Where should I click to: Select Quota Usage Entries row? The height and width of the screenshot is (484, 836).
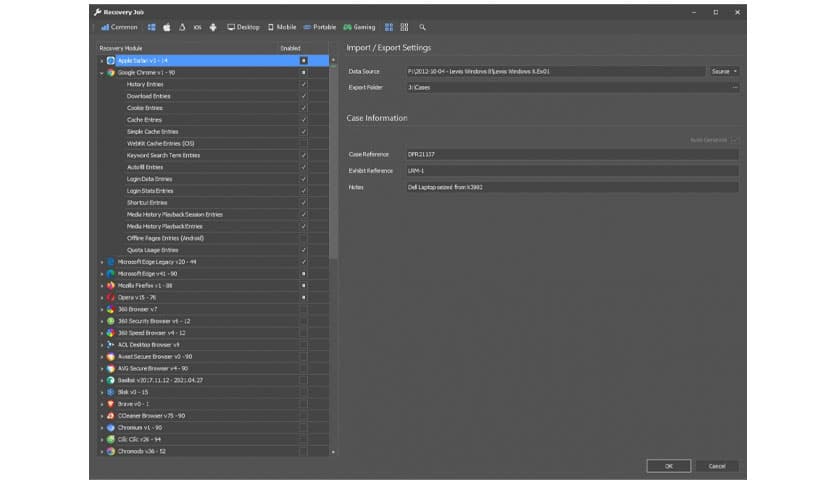point(213,250)
